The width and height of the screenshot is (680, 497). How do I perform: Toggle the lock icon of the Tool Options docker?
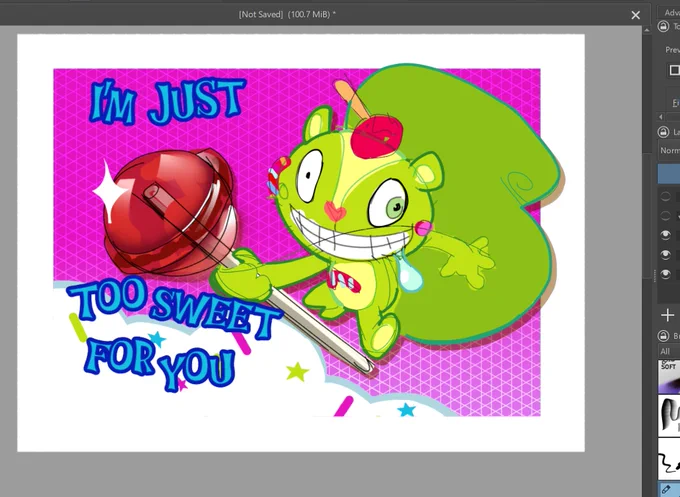[663, 26]
